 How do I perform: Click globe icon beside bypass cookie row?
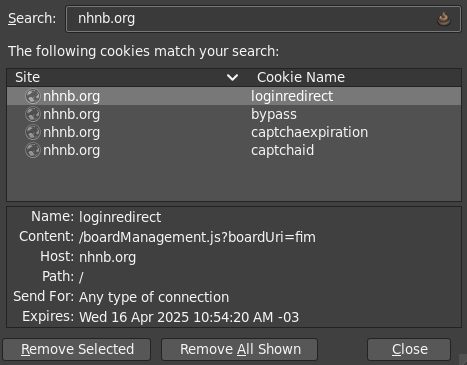[x=33, y=114]
